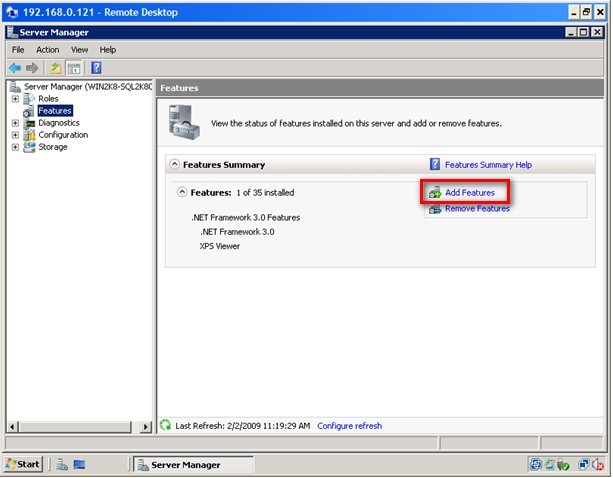This screenshot has height=478, width=613.
Task: Expand the Diagnostics tree node
Action: pyautogui.click(x=15, y=123)
